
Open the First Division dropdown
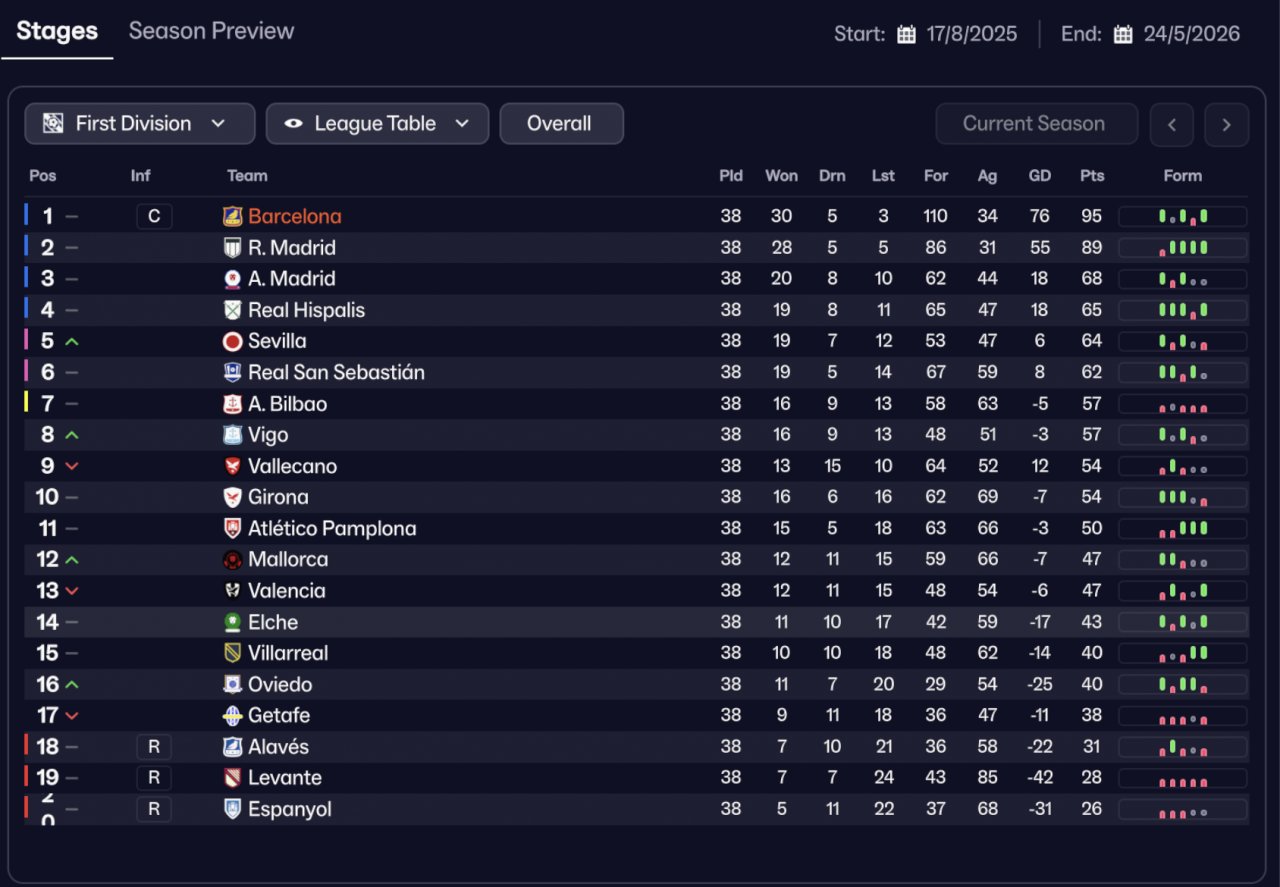(x=140, y=124)
